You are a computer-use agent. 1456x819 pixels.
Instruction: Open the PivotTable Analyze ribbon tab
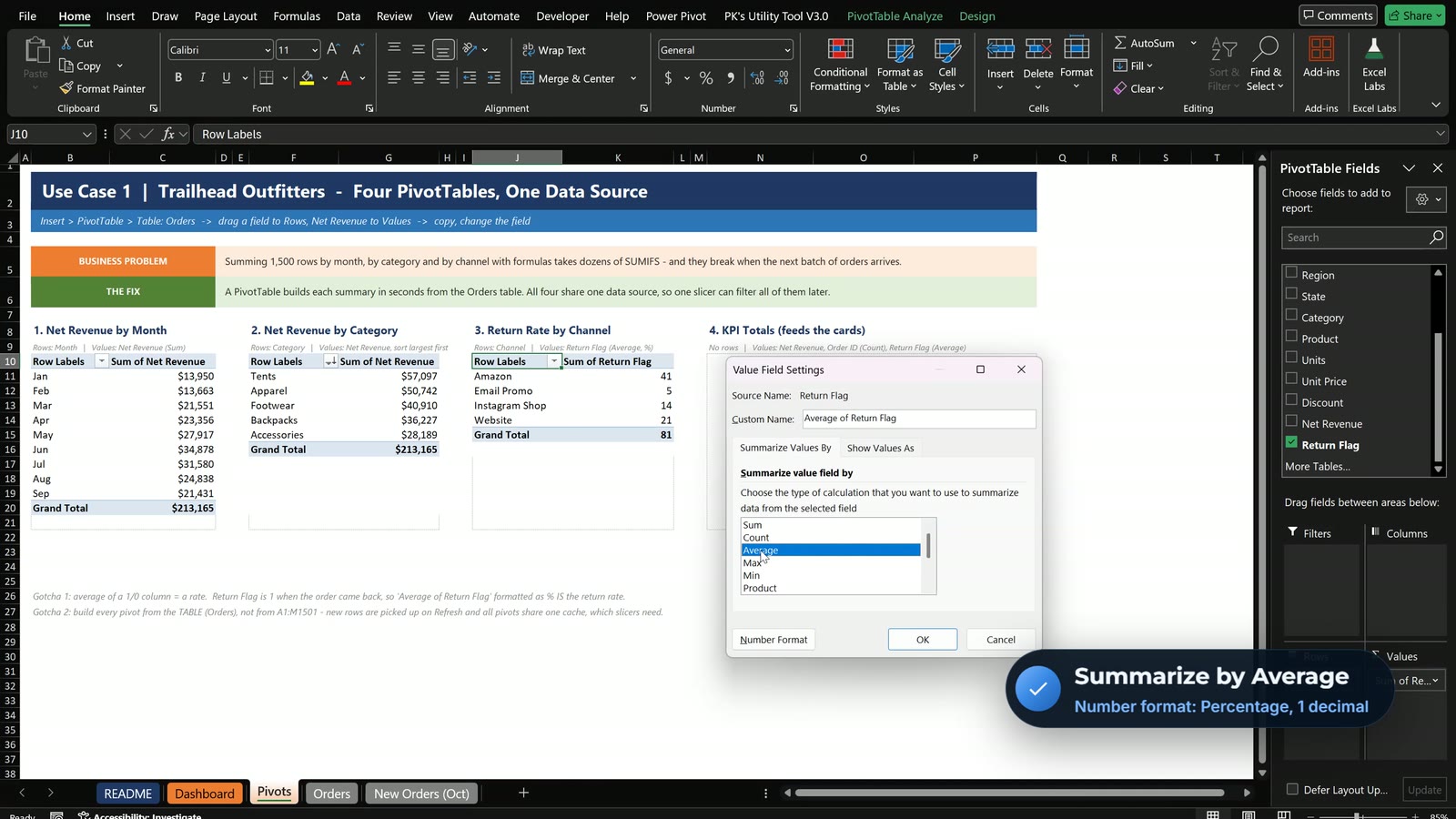[x=895, y=15]
